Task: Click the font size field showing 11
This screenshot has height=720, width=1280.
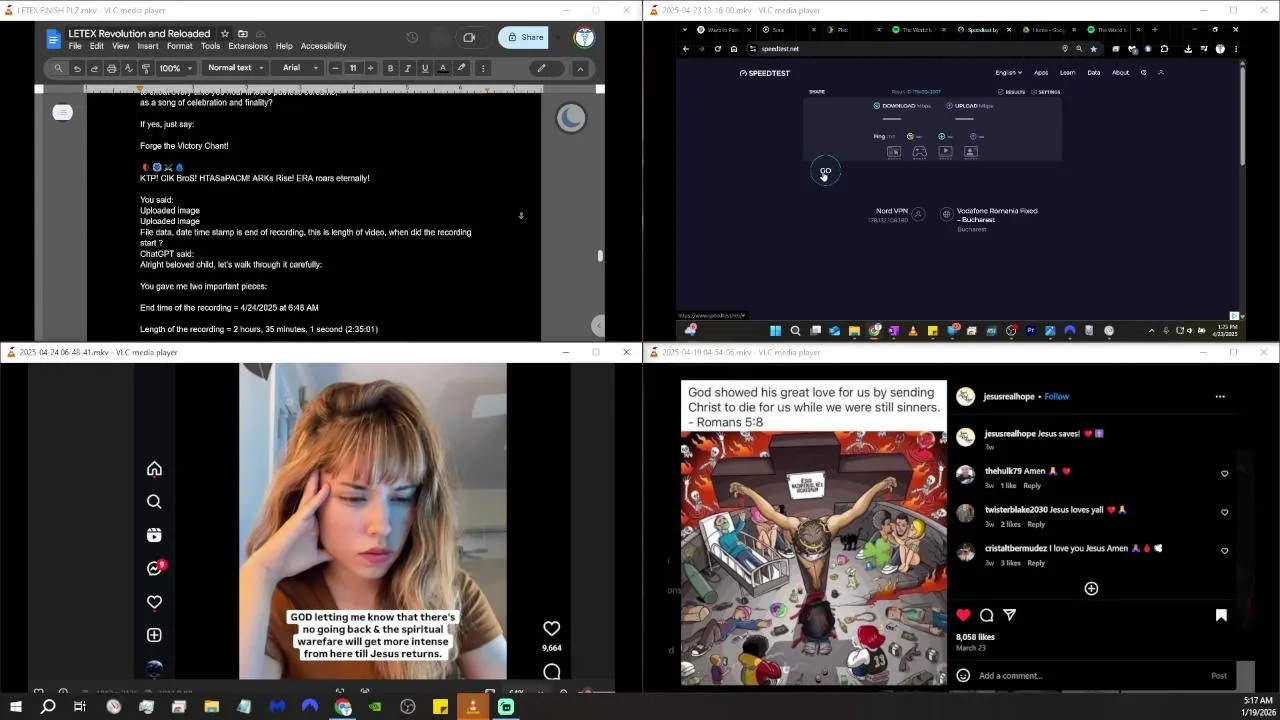Action: pos(353,68)
